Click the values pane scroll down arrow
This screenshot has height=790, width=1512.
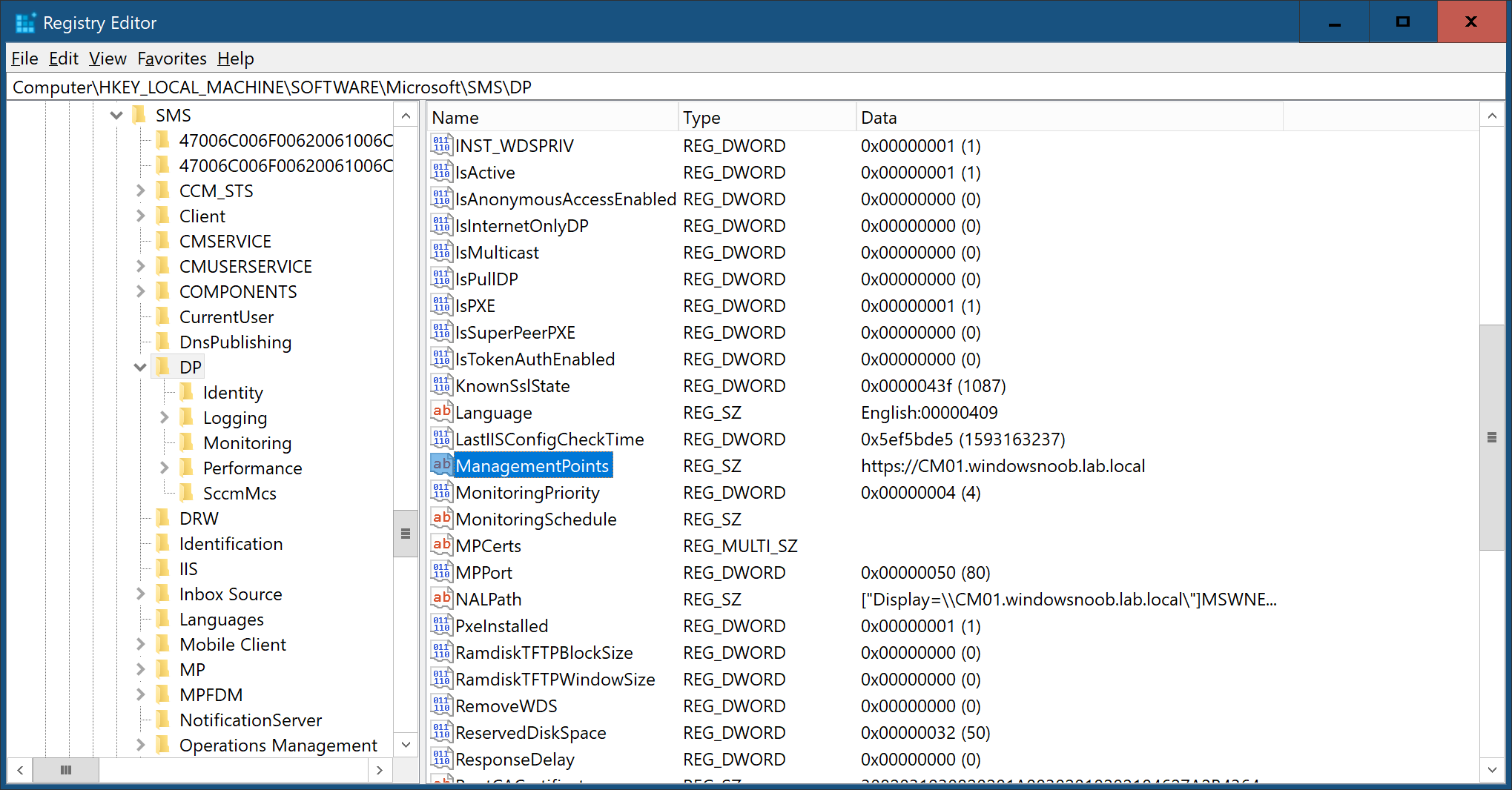[1492, 770]
